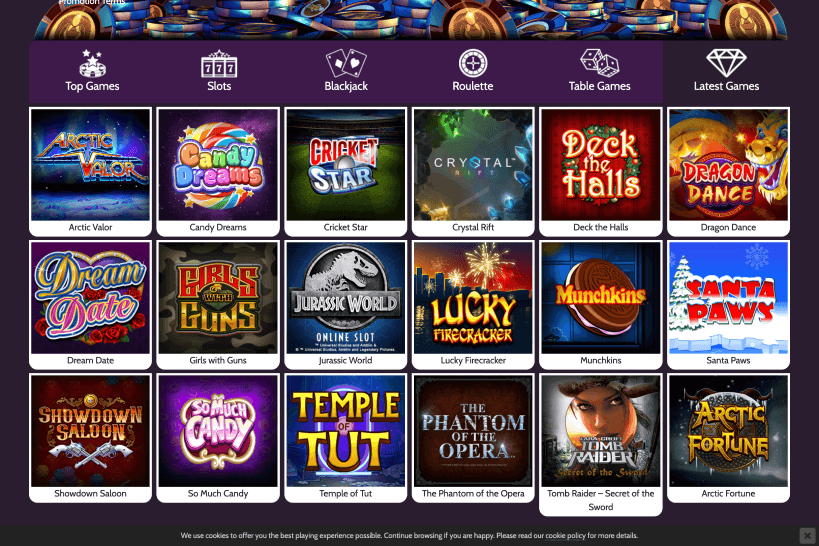
Task: Choose the Roulette wheel icon
Action: (473, 63)
